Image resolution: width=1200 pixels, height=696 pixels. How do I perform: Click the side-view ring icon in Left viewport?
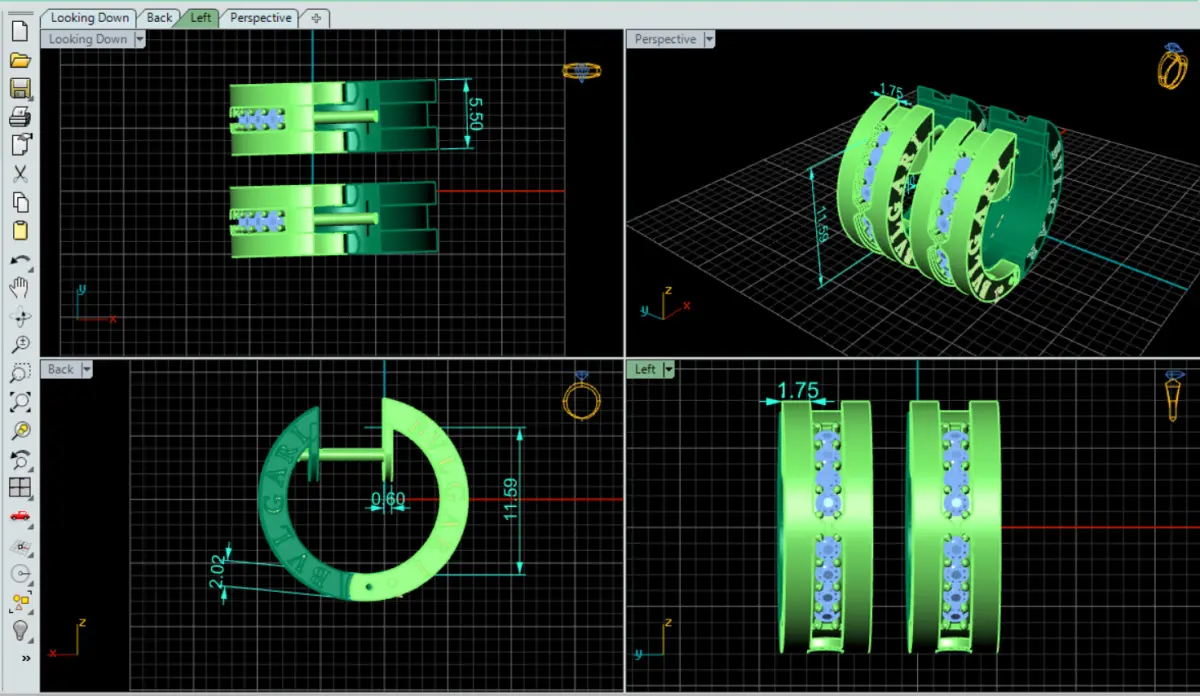pyautogui.click(x=1173, y=397)
